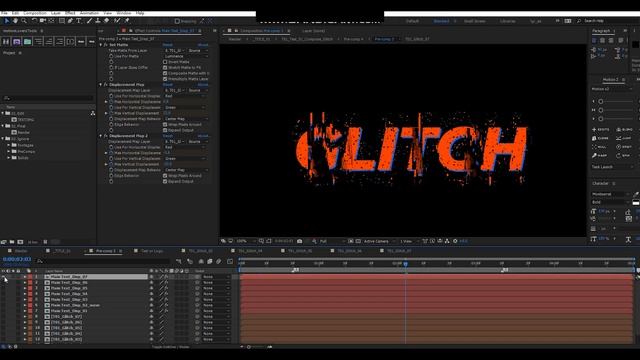
Task: Switch to the Standard workspace
Action: (441, 21)
